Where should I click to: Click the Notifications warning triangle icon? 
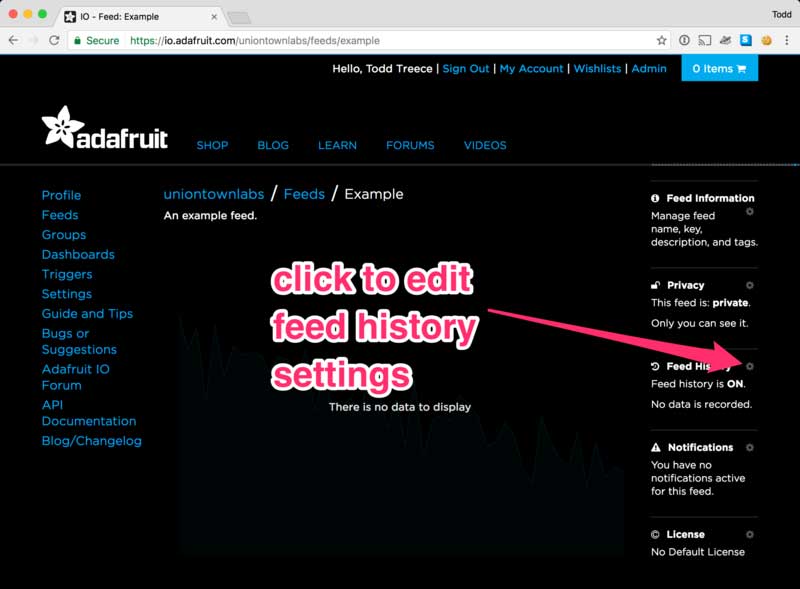coord(654,447)
